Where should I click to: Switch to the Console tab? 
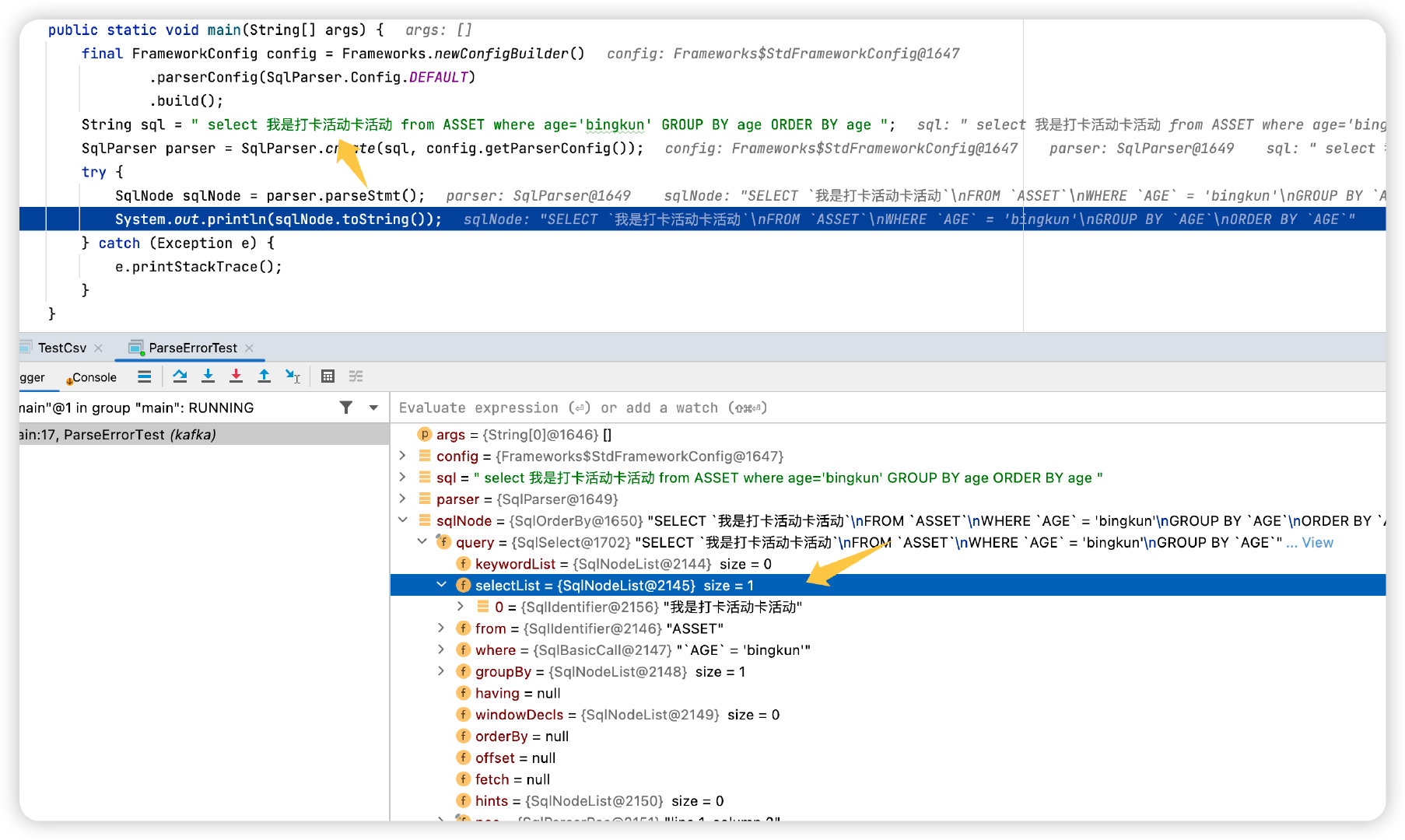coord(93,377)
